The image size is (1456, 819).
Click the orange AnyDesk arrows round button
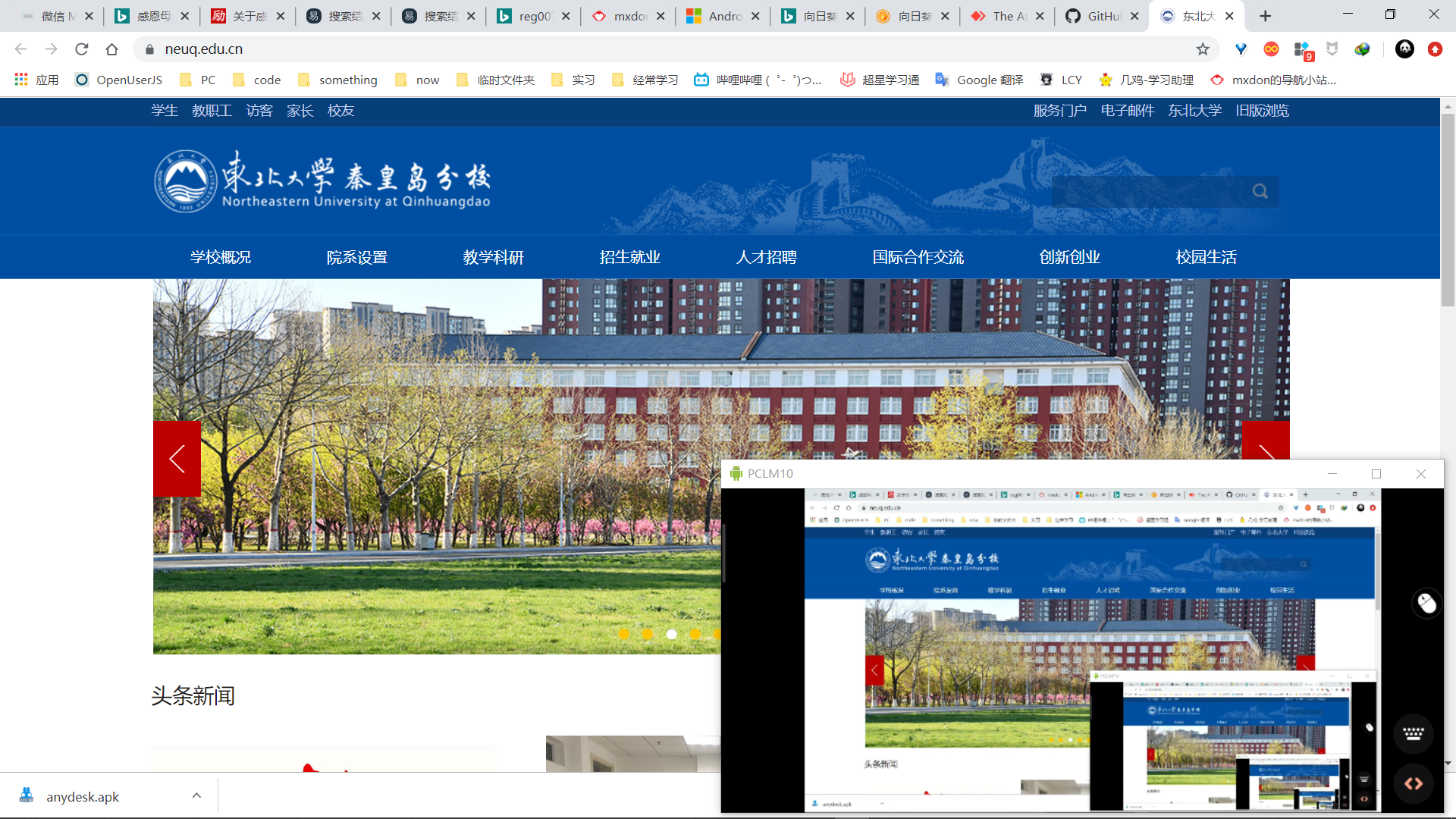point(1413,783)
